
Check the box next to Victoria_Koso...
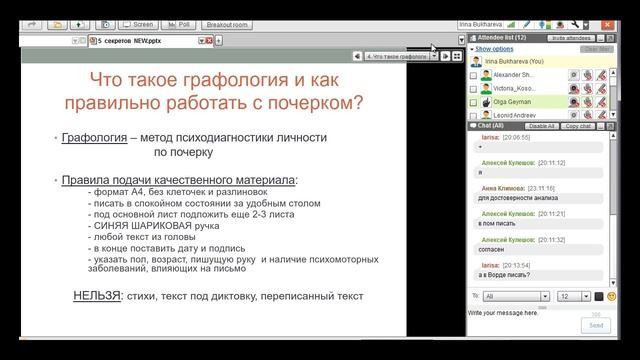click(473, 89)
